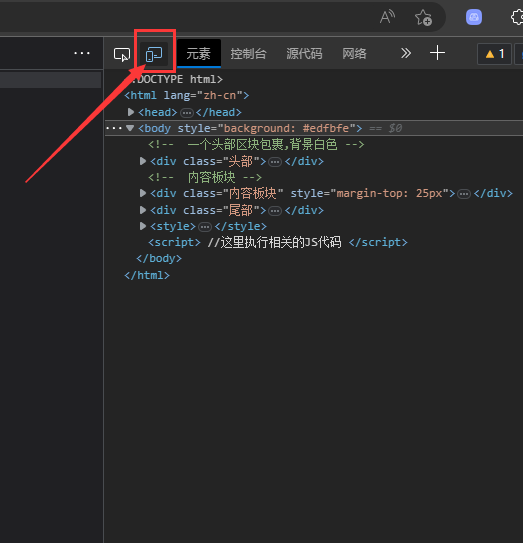The image size is (523, 543).
Task: Show more DevTools tabs chevron
Action: [x=406, y=53]
